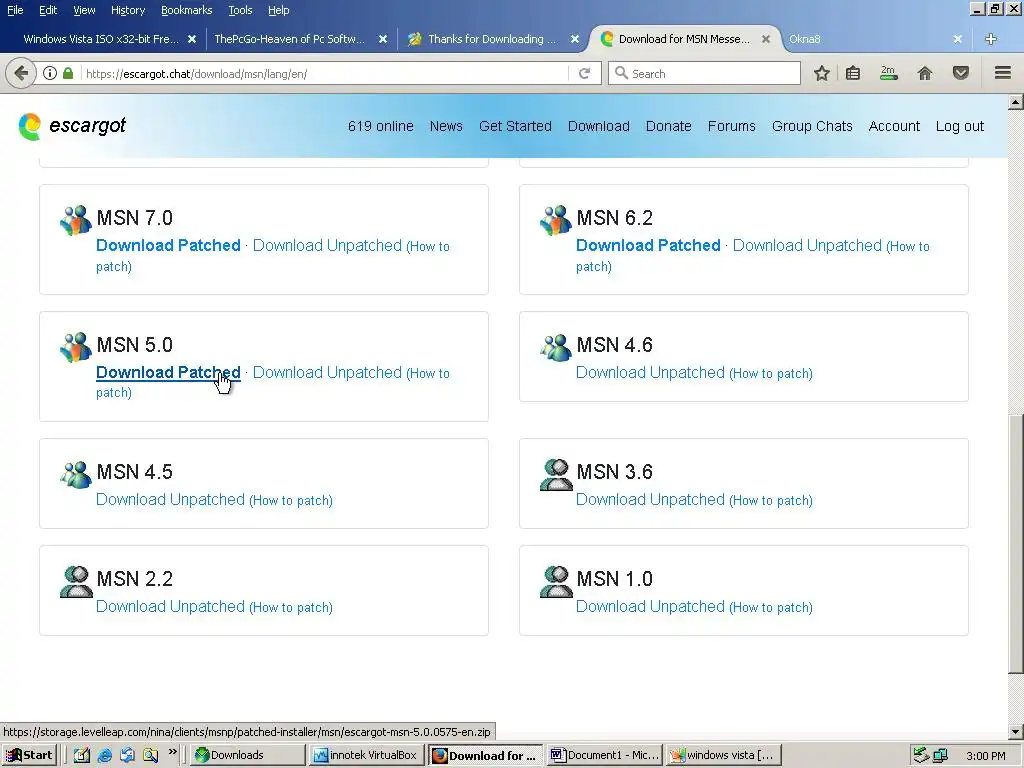Click the MSN 4.5 people icon
The width and height of the screenshot is (1024, 768).
[x=76, y=475]
